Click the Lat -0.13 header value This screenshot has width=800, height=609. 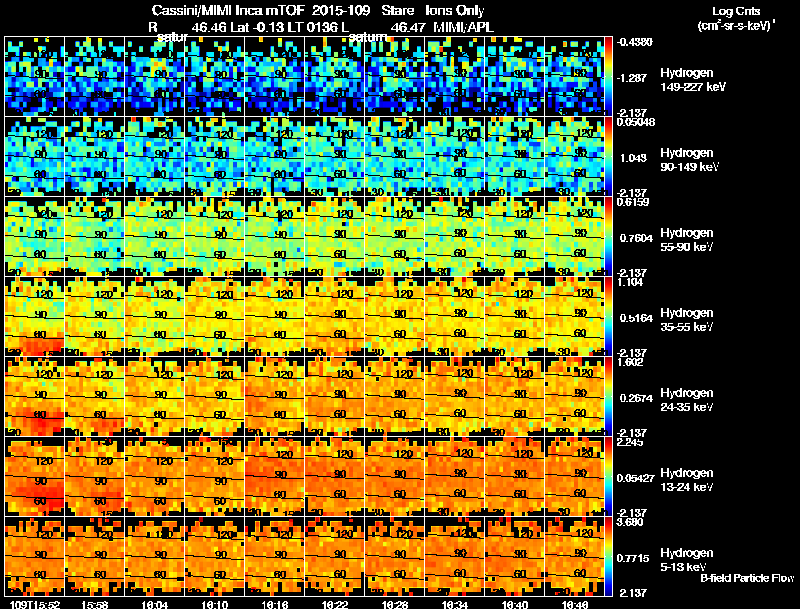tap(258, 27)
